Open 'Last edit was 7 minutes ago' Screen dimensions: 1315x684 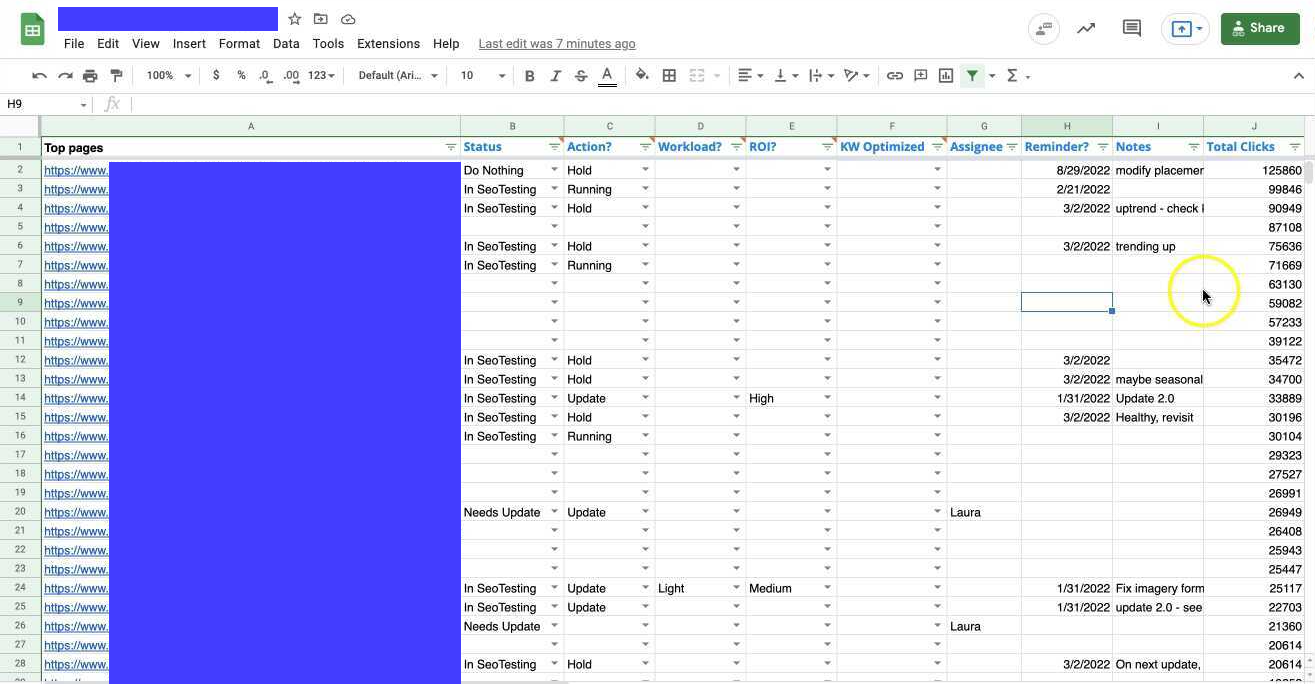pos(556,43)
